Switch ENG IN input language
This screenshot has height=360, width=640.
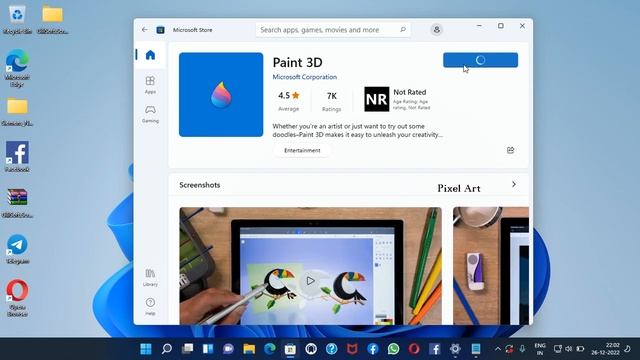[x=540, y=349]
